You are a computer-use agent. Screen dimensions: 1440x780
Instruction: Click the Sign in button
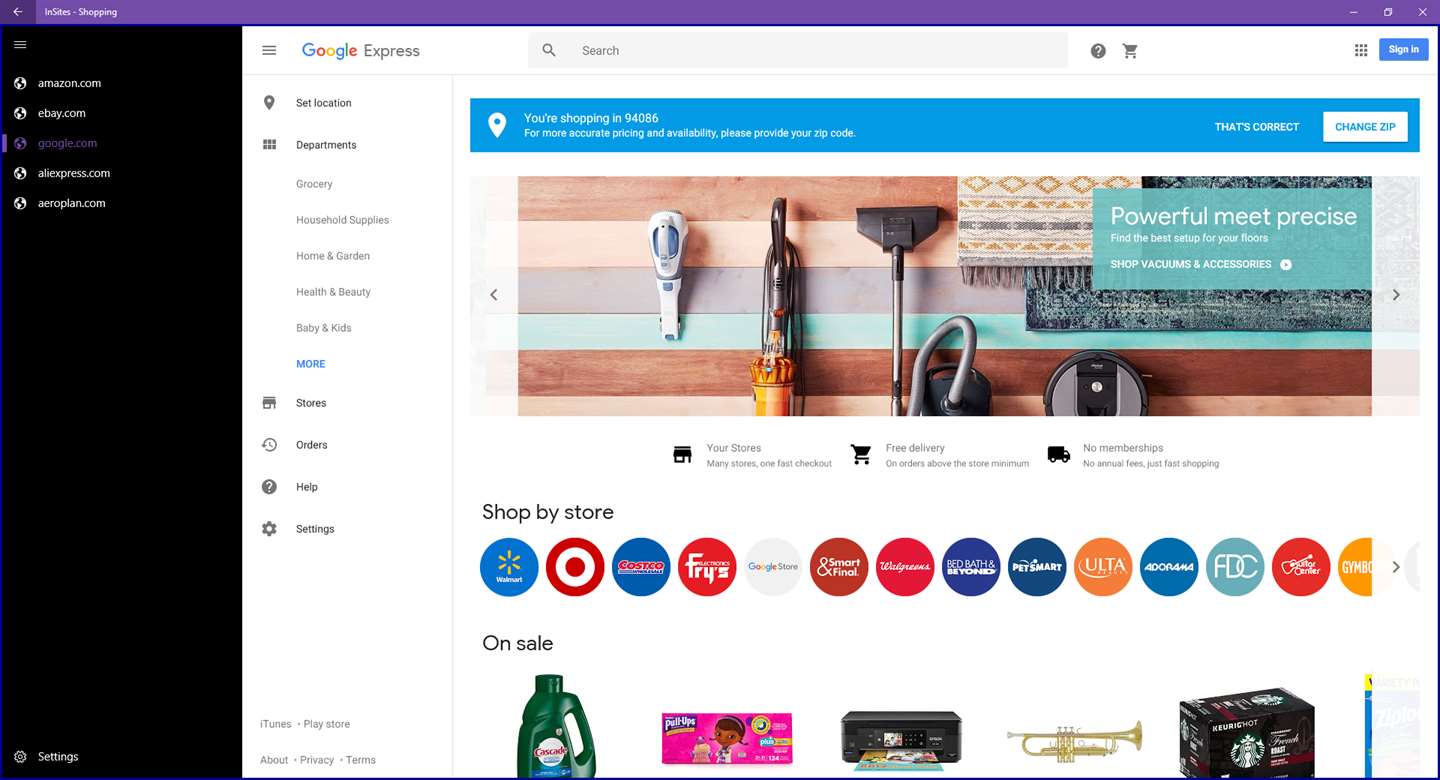pos(1404,49)
